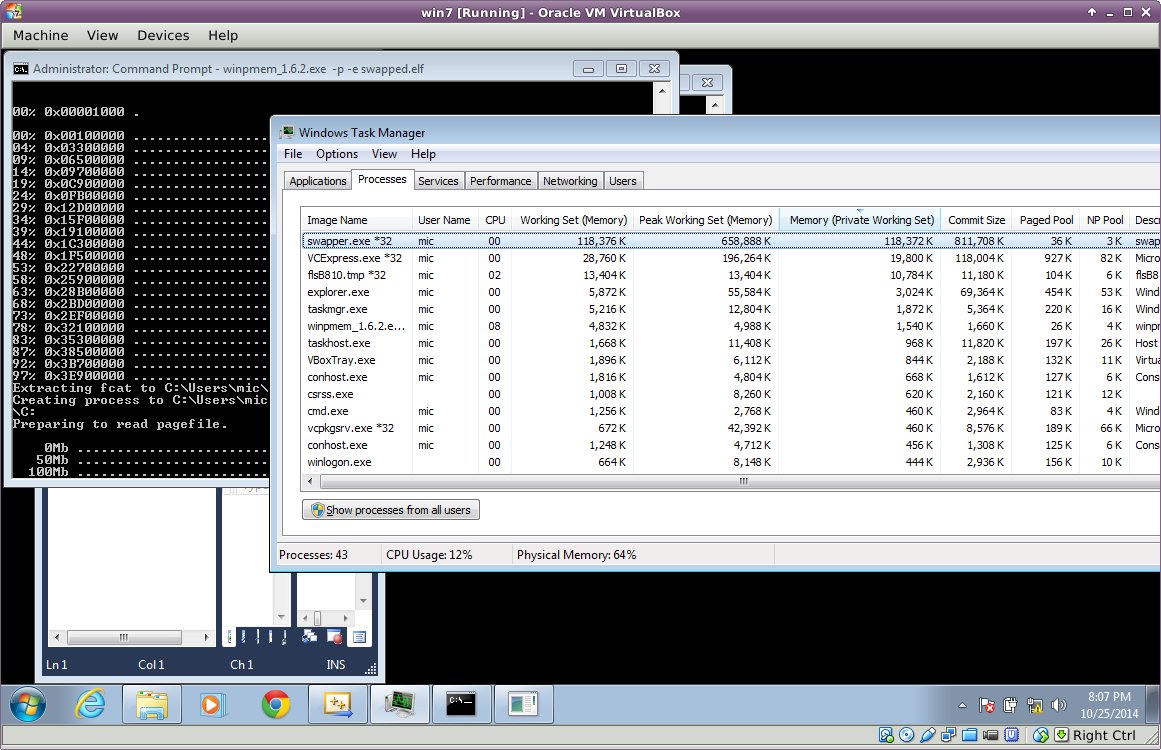The height and width of the screenshot is (750, 1161).
Task: Click the VirtualBox shared folders indicator
Action: [969, 735]
